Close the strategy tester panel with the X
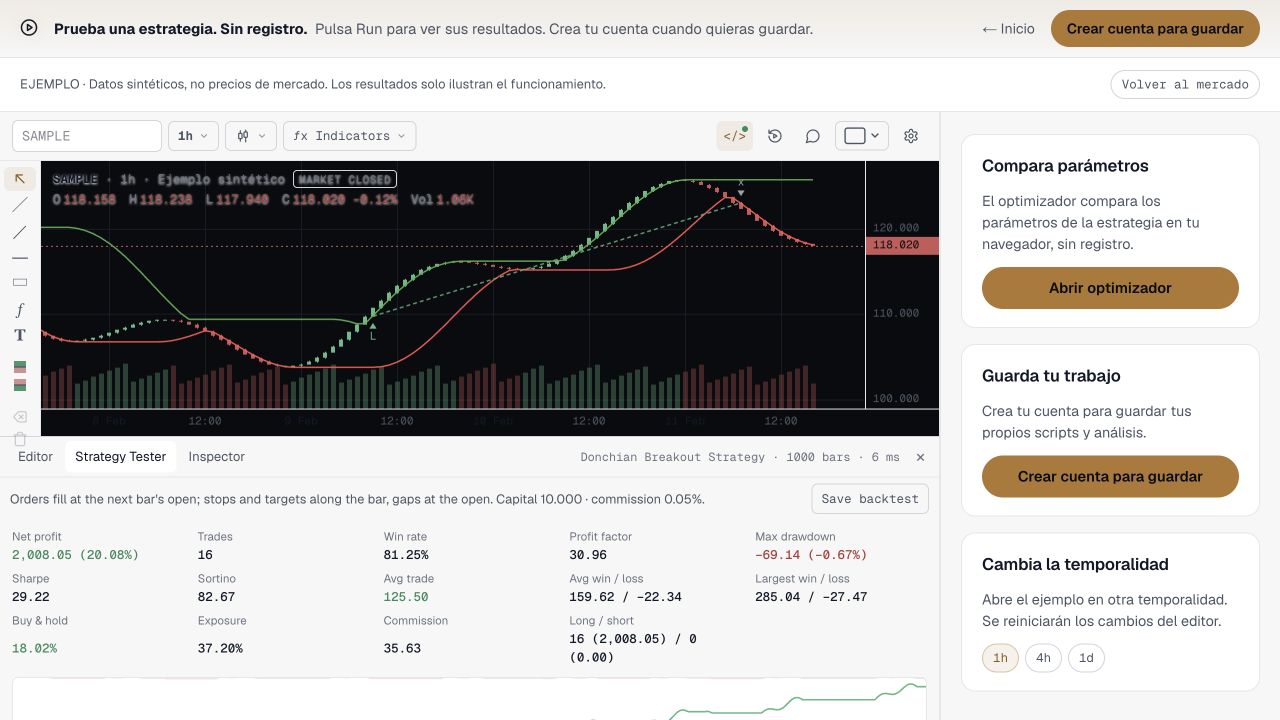Viewport: 1280px width, 720px height. click(x=920, y=457)
